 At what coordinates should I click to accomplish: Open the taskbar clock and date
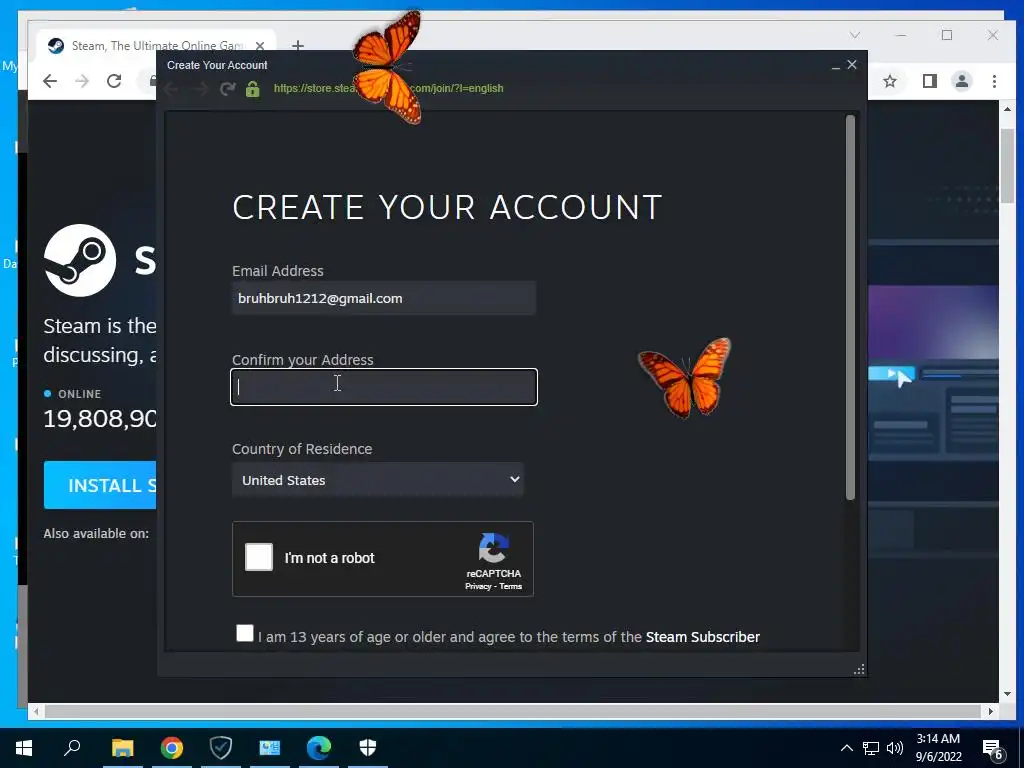[x=938, y=748]
